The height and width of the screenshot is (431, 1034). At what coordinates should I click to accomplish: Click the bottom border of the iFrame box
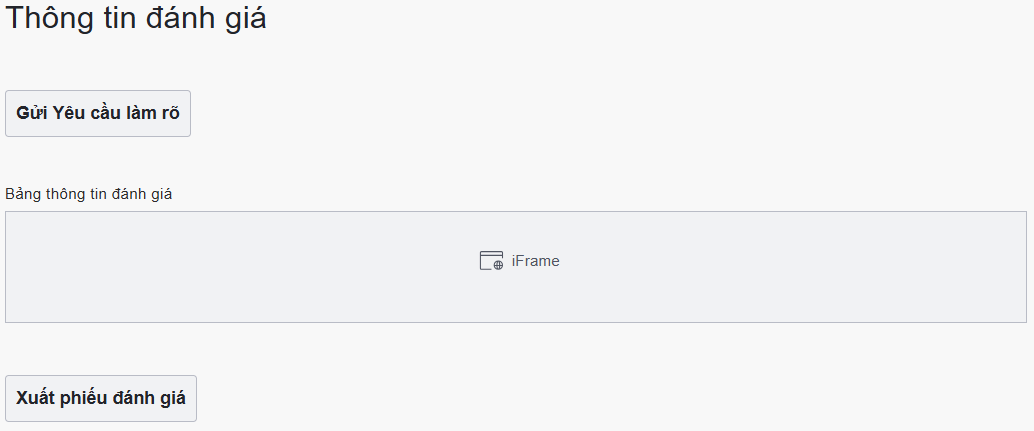[x=516, y=322]
